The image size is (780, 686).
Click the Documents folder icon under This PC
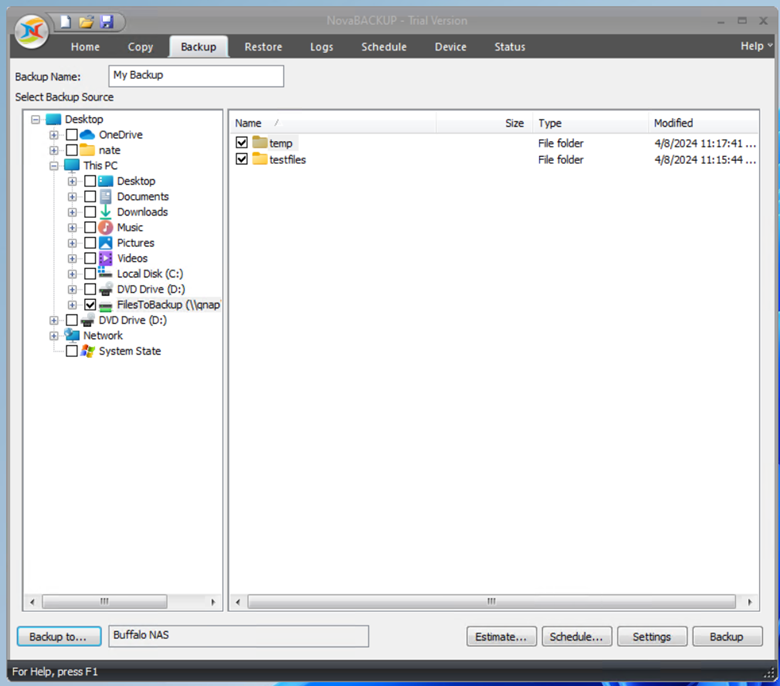point(105,196)
